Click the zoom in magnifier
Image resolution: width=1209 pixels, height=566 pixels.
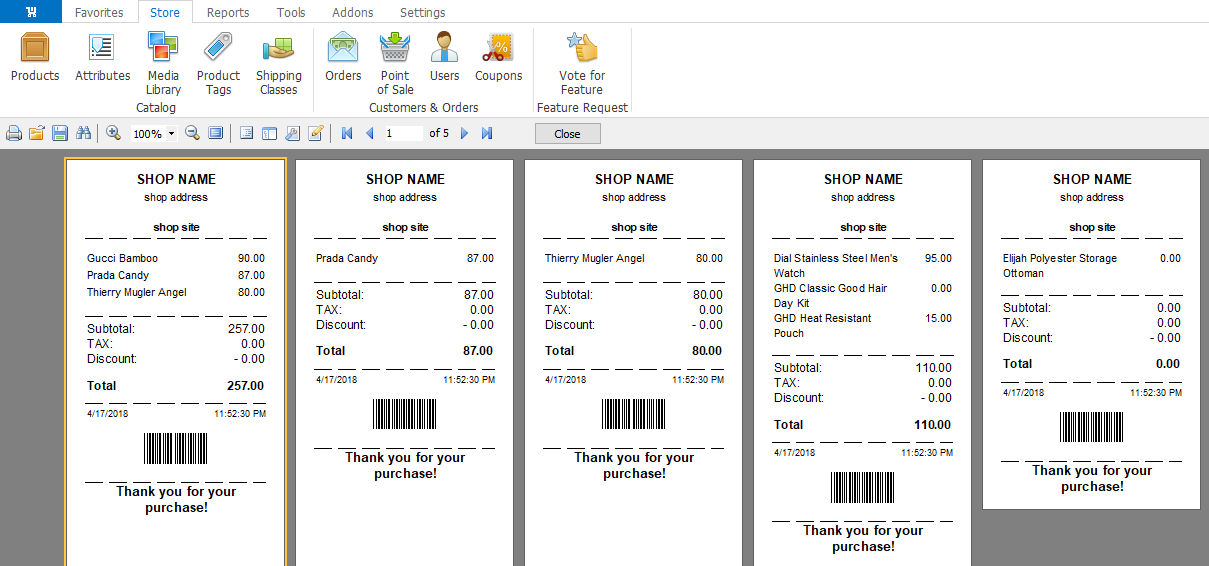tap(113, 133)
